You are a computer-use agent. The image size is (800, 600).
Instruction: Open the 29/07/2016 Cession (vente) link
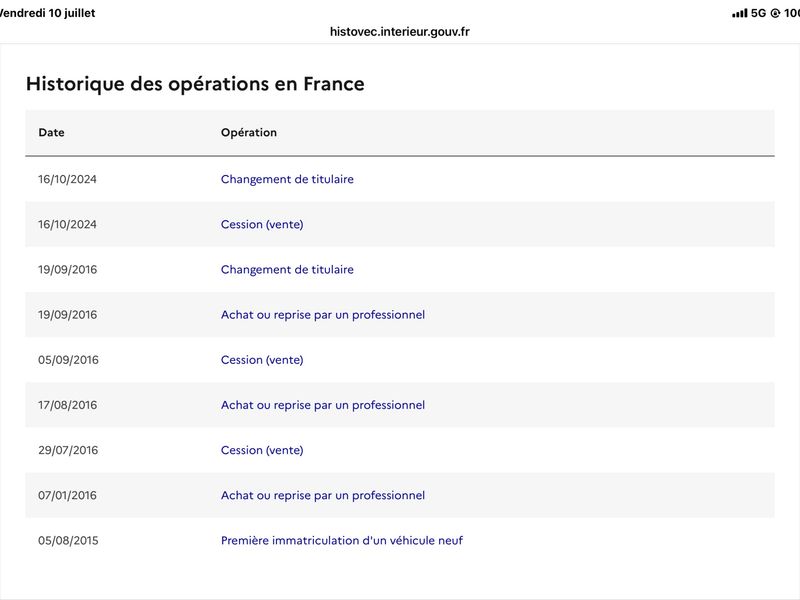262,450
